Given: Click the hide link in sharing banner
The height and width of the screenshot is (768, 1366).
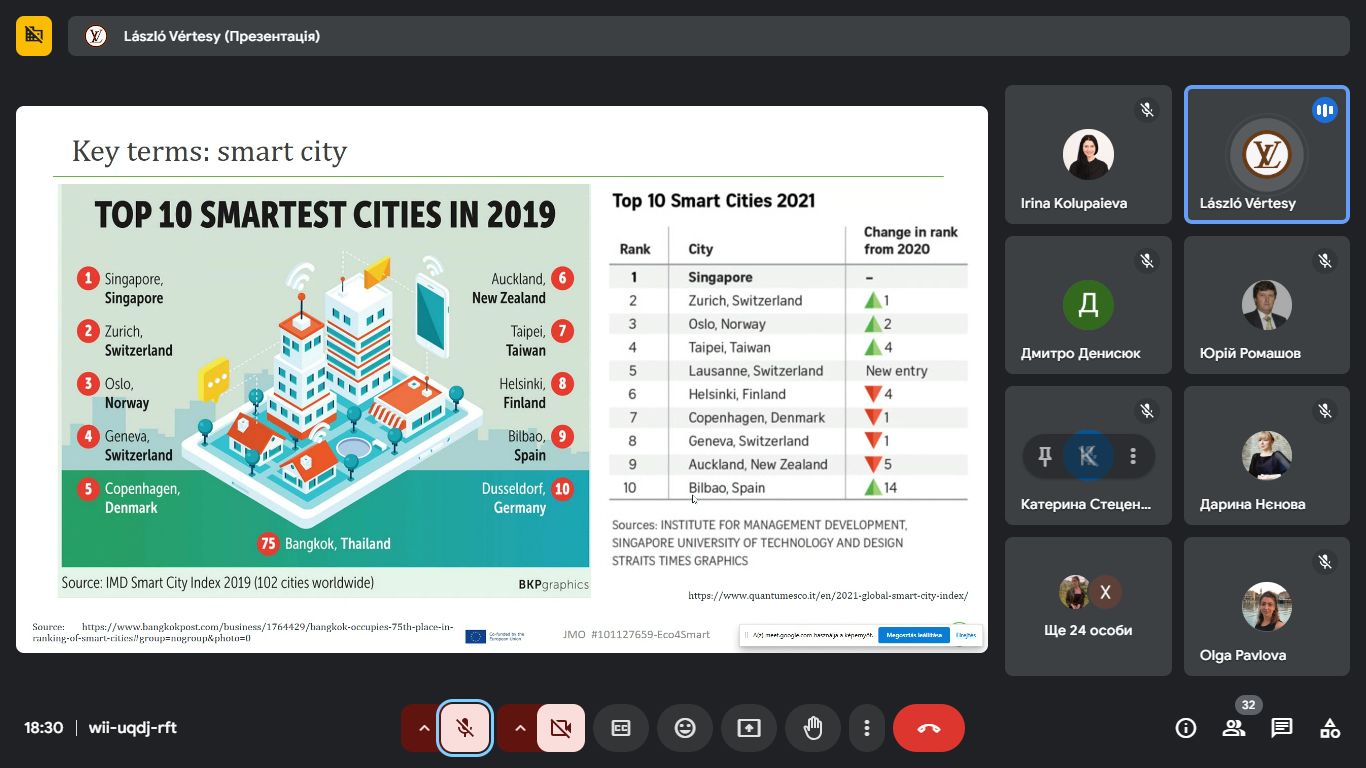Looking at the screenshot, I should (x=965, y=635).
